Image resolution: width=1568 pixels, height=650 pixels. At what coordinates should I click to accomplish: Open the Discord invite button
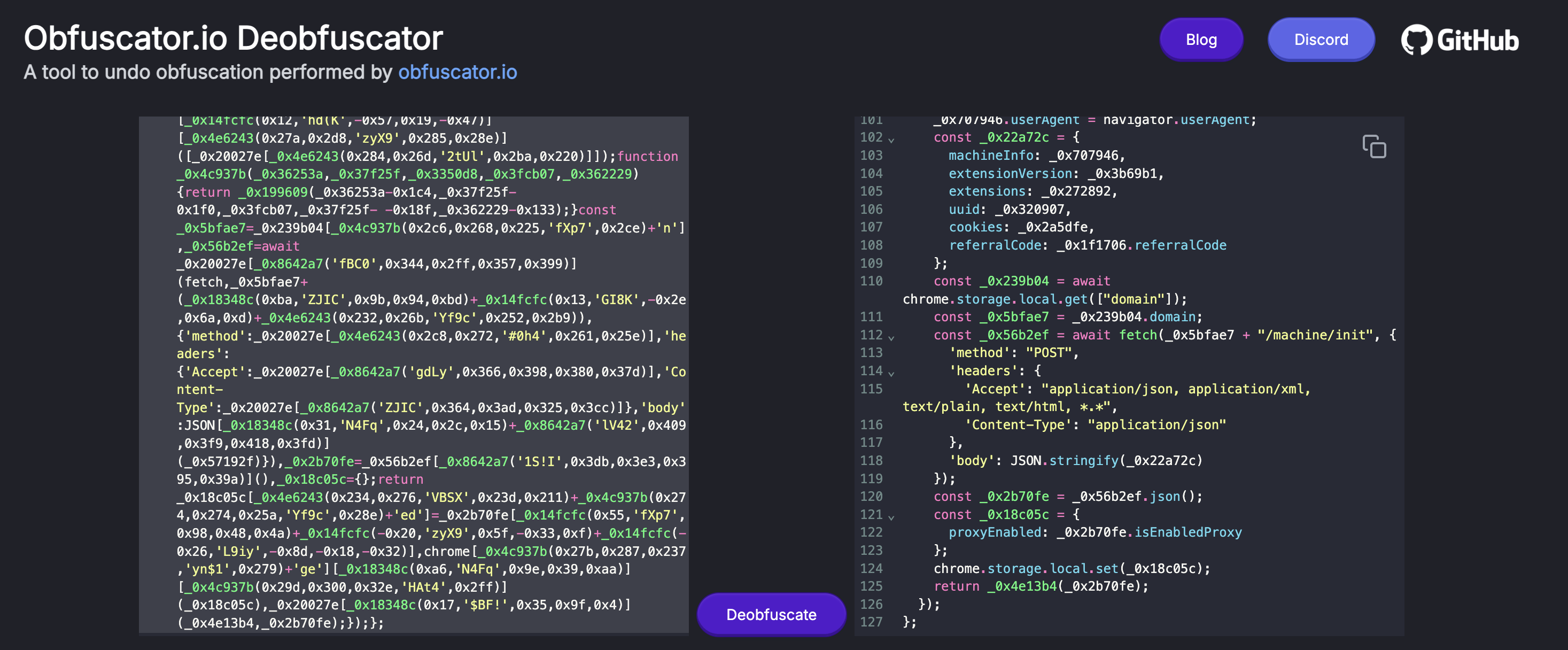click(x=1321, y=40)
